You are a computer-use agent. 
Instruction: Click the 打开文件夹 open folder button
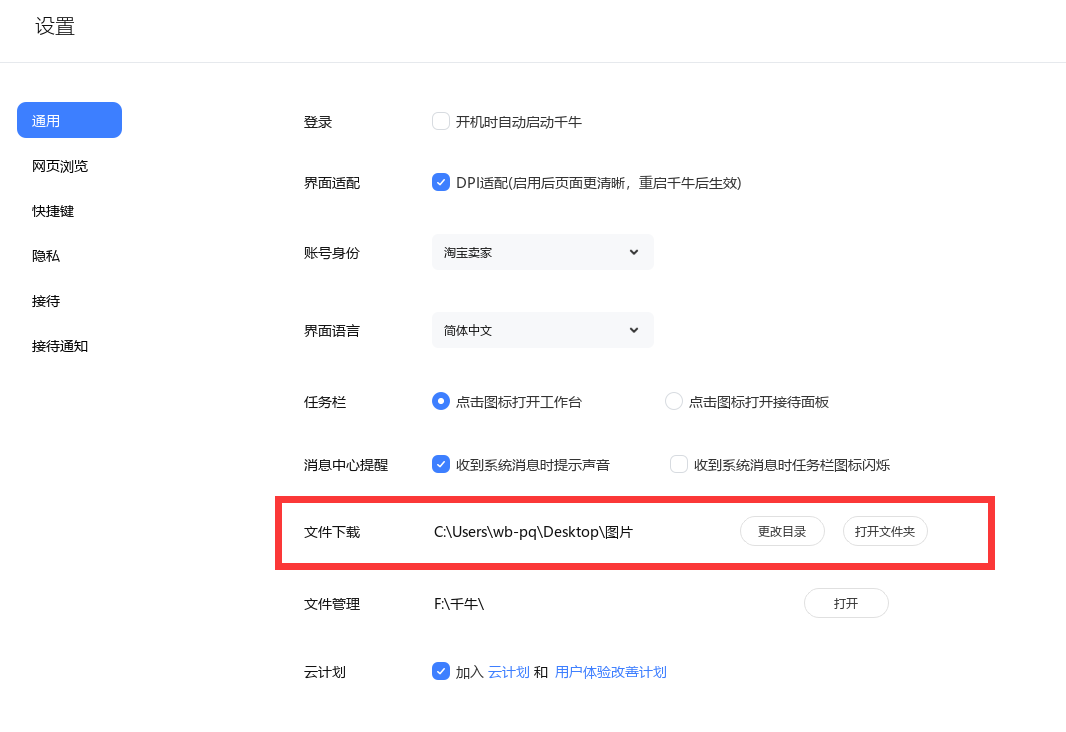(885, 531)
